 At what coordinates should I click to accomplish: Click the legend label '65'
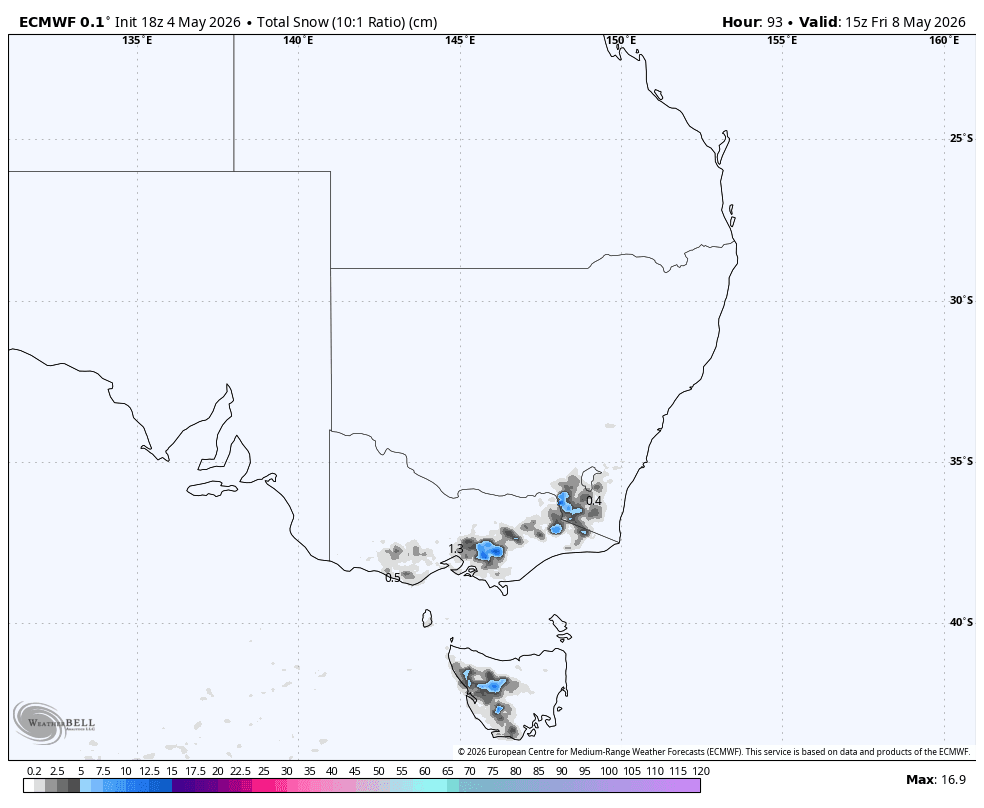pyautogui.click(x=447, y=771)
